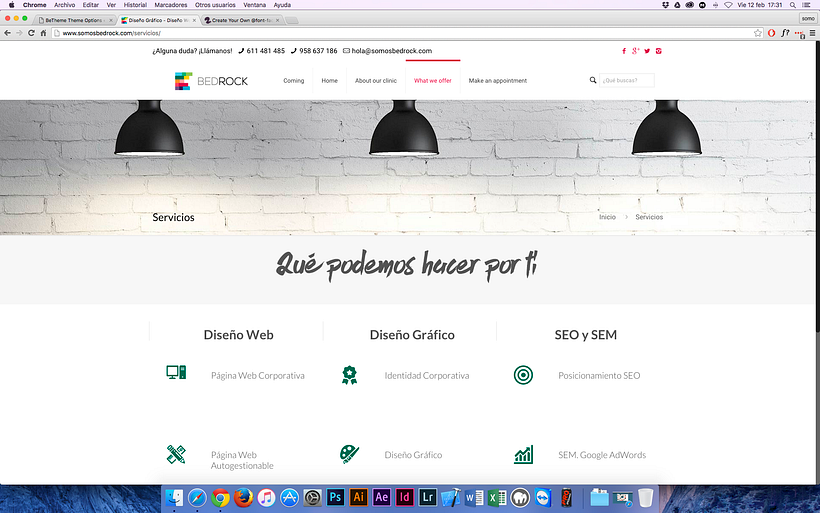Viewport: 820px width, 513px height.
Task: Open Firefox from the dock
Action: point(243,497)
